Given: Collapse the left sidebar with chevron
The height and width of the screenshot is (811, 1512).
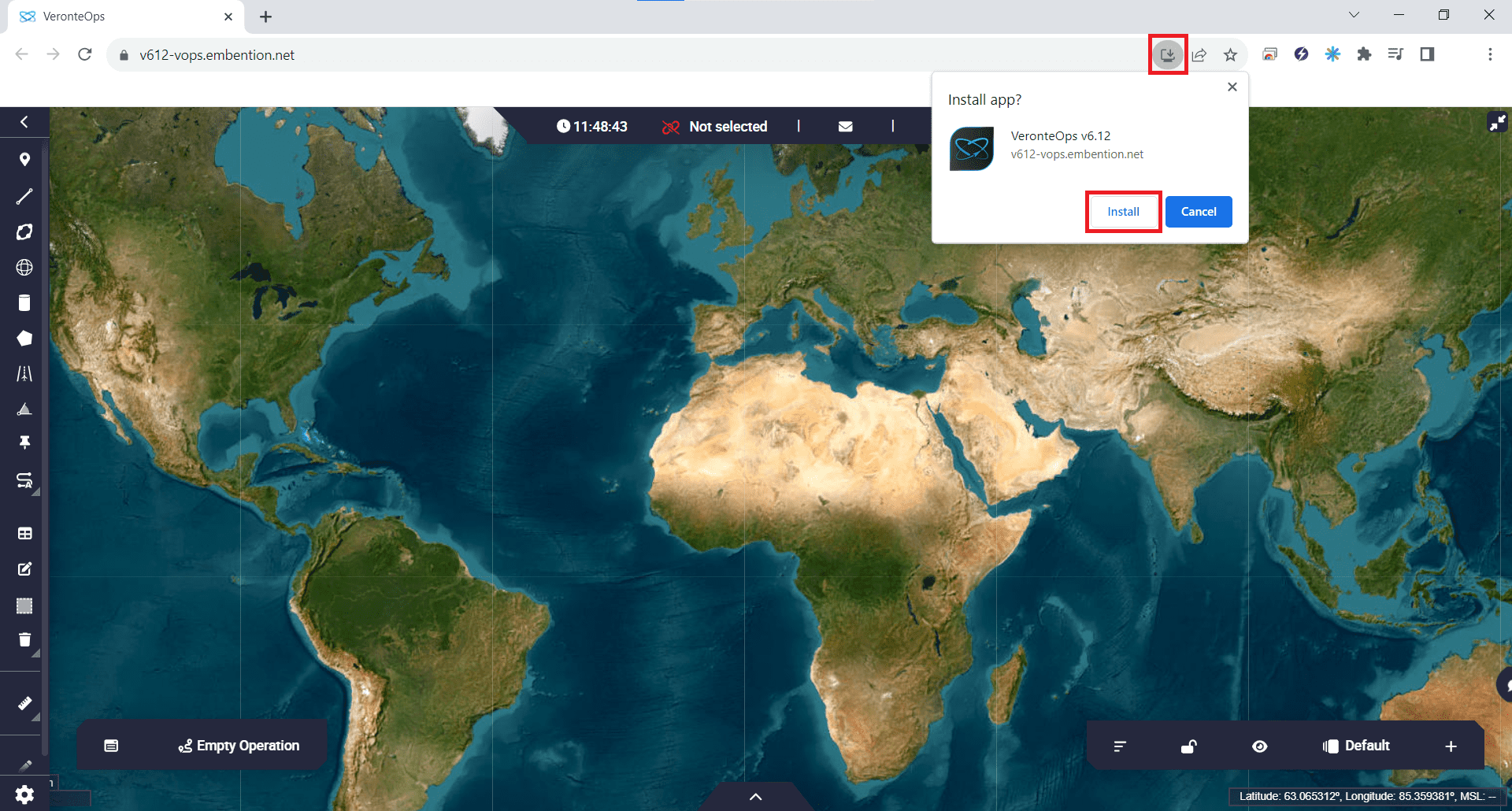Looking at the screenshot, I should 24,122.
